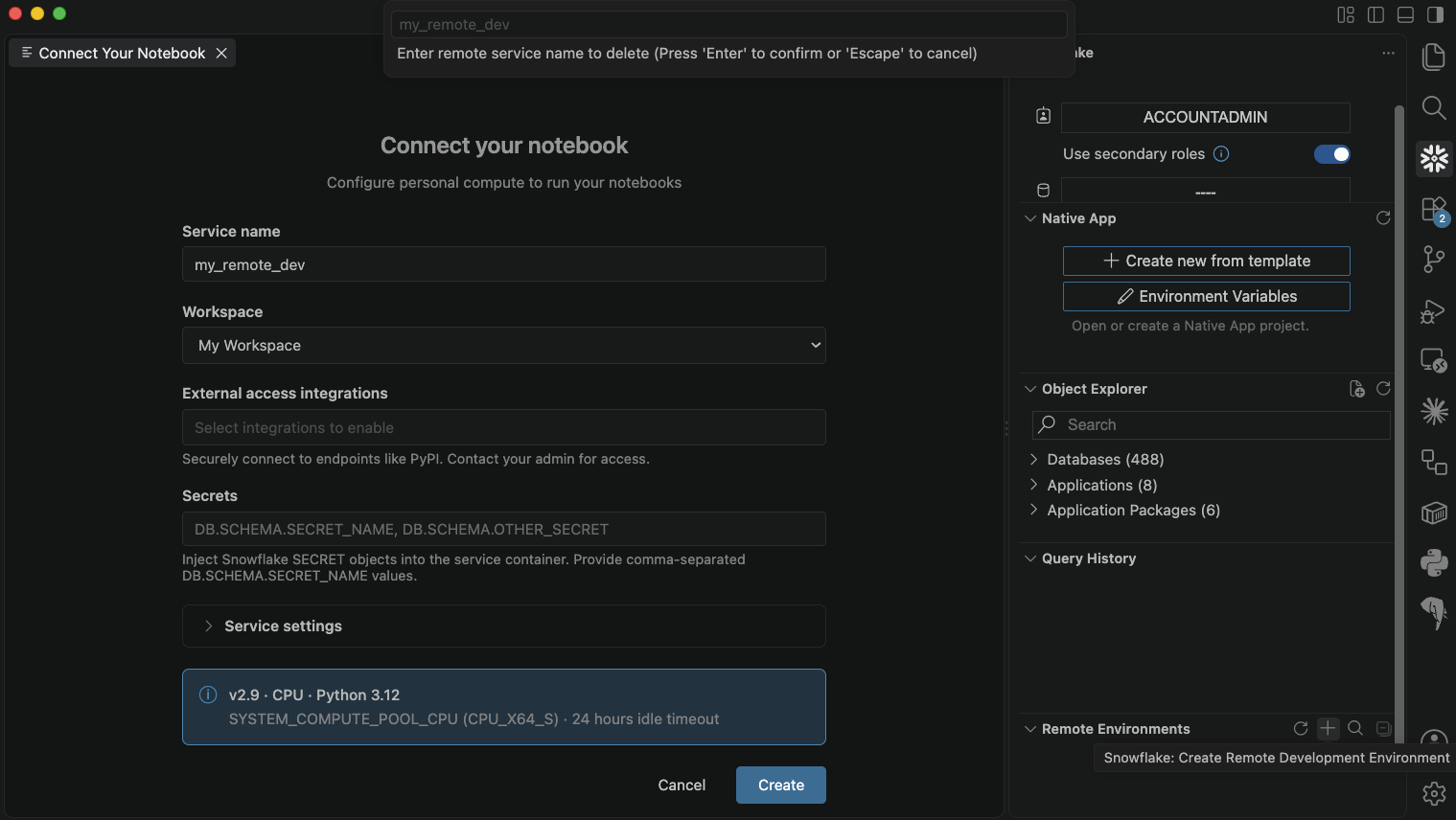Click the Cancel button
This screenshot has width=1456, height=820.
point(682,786)
